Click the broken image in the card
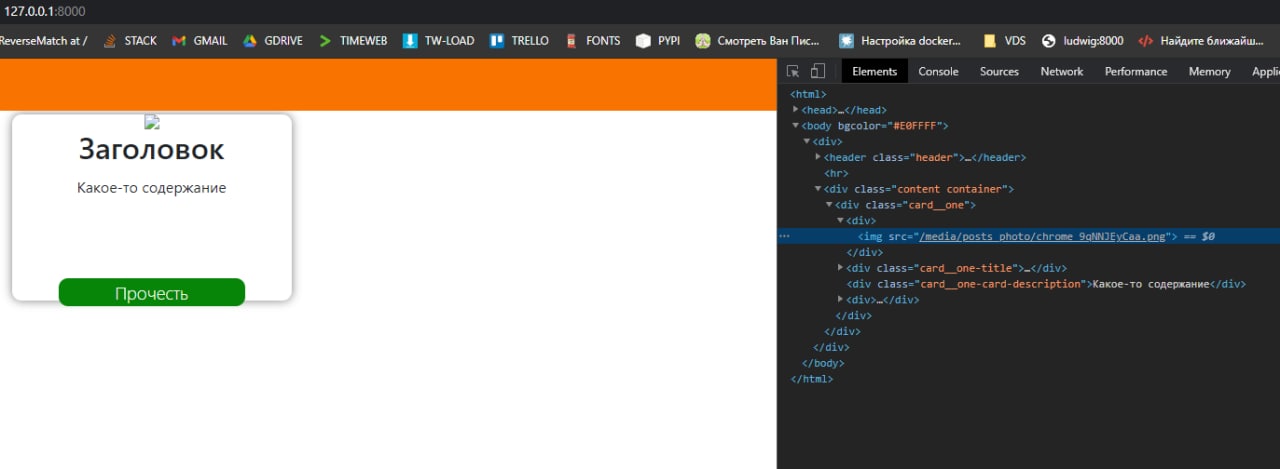1280x469 pixels. 152,123
